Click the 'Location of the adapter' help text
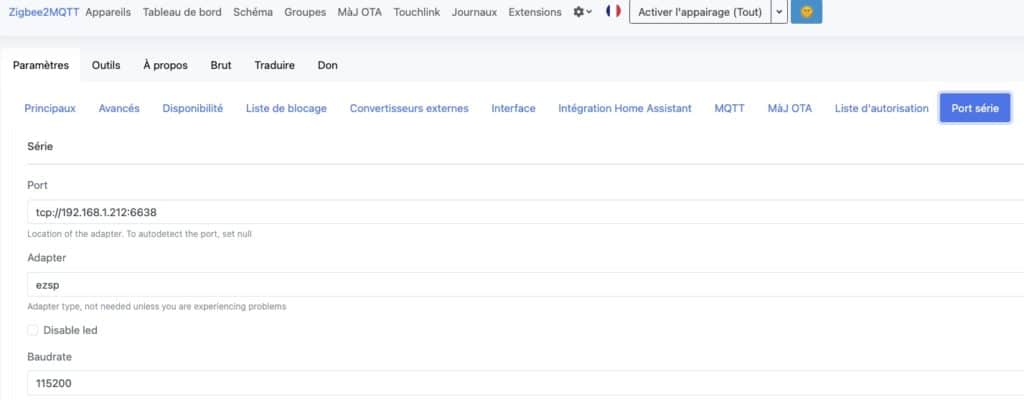Screen dimensions: 1024x400 (139, 234)
